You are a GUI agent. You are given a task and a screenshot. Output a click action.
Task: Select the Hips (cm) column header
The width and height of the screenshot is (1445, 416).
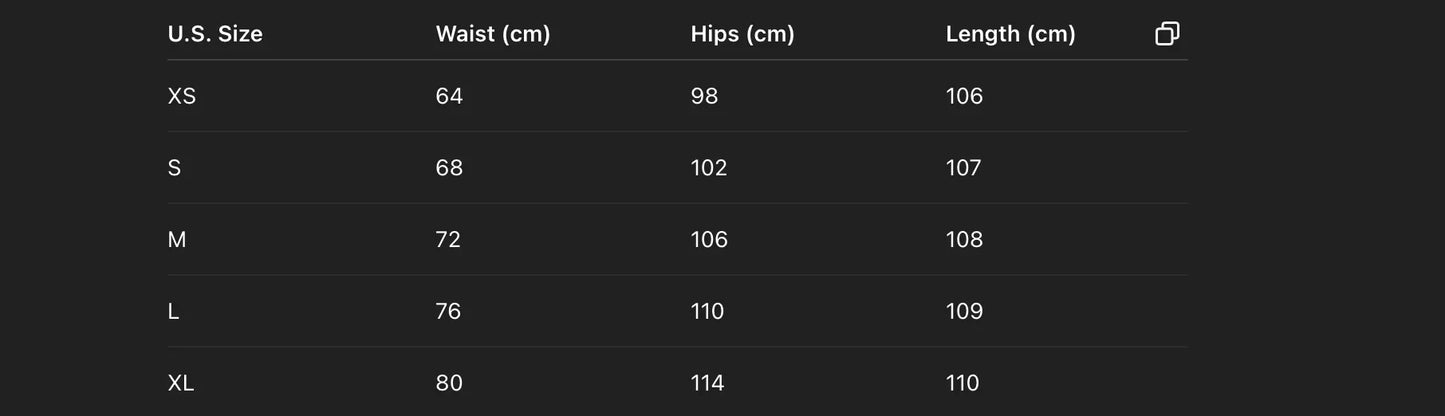click(742, 34)
